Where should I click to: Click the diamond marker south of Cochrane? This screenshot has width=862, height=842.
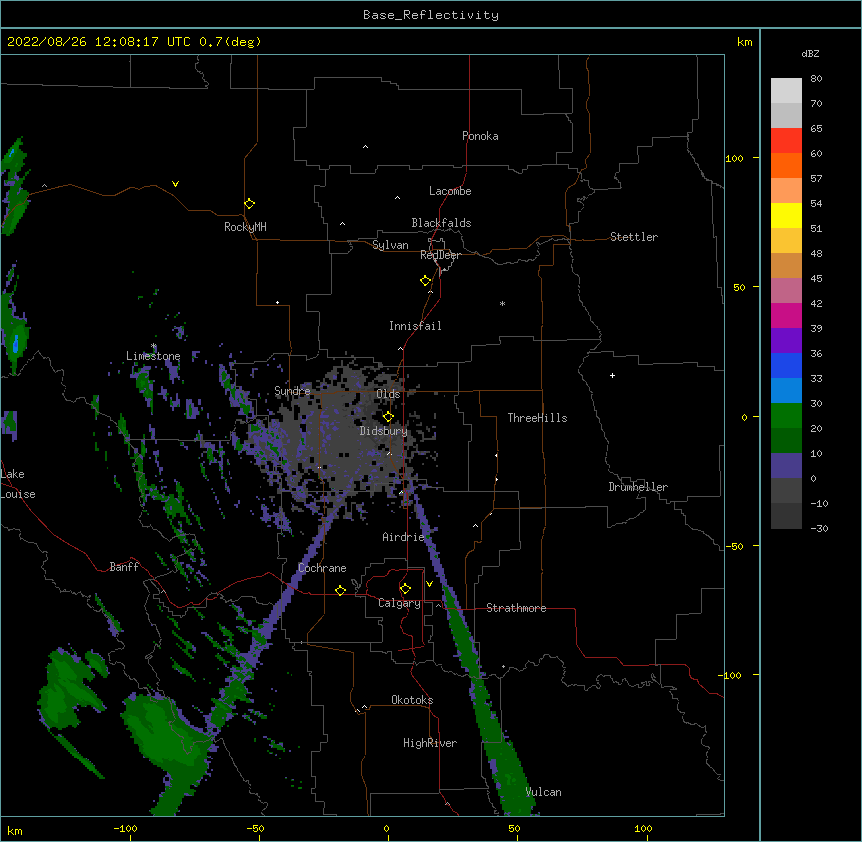click(340, 590)
